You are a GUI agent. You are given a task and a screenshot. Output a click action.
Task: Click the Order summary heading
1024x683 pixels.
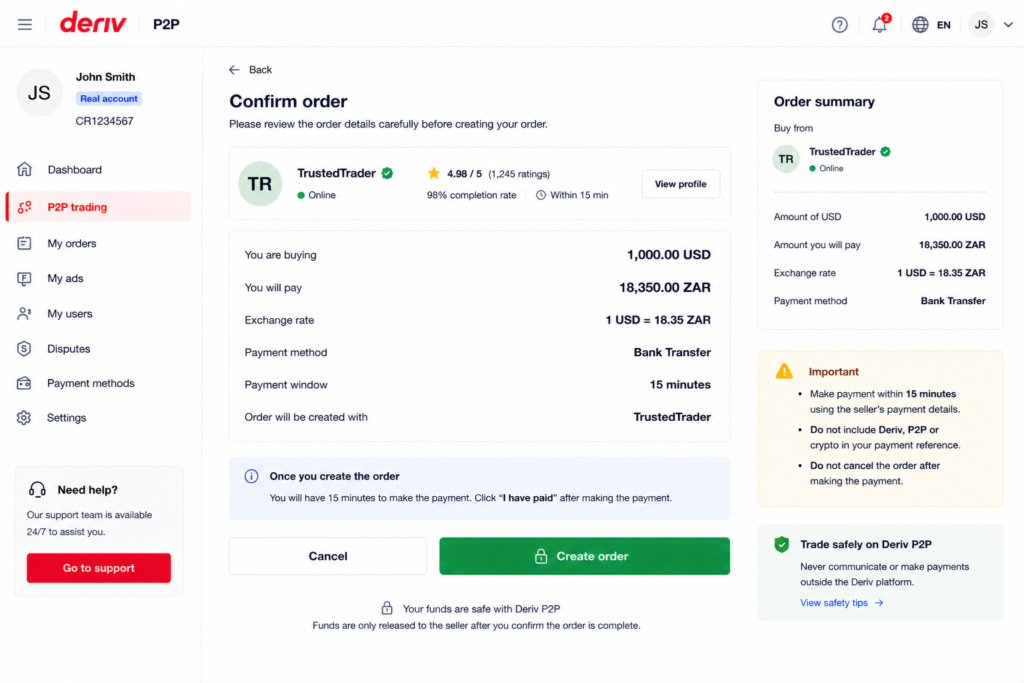[824, 102]
